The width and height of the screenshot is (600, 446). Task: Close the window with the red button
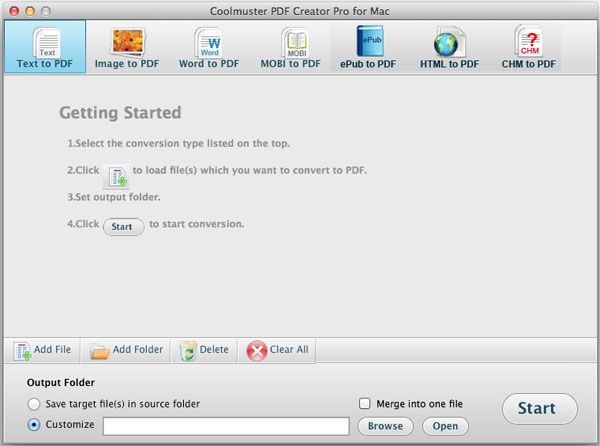tap(14, 11)
